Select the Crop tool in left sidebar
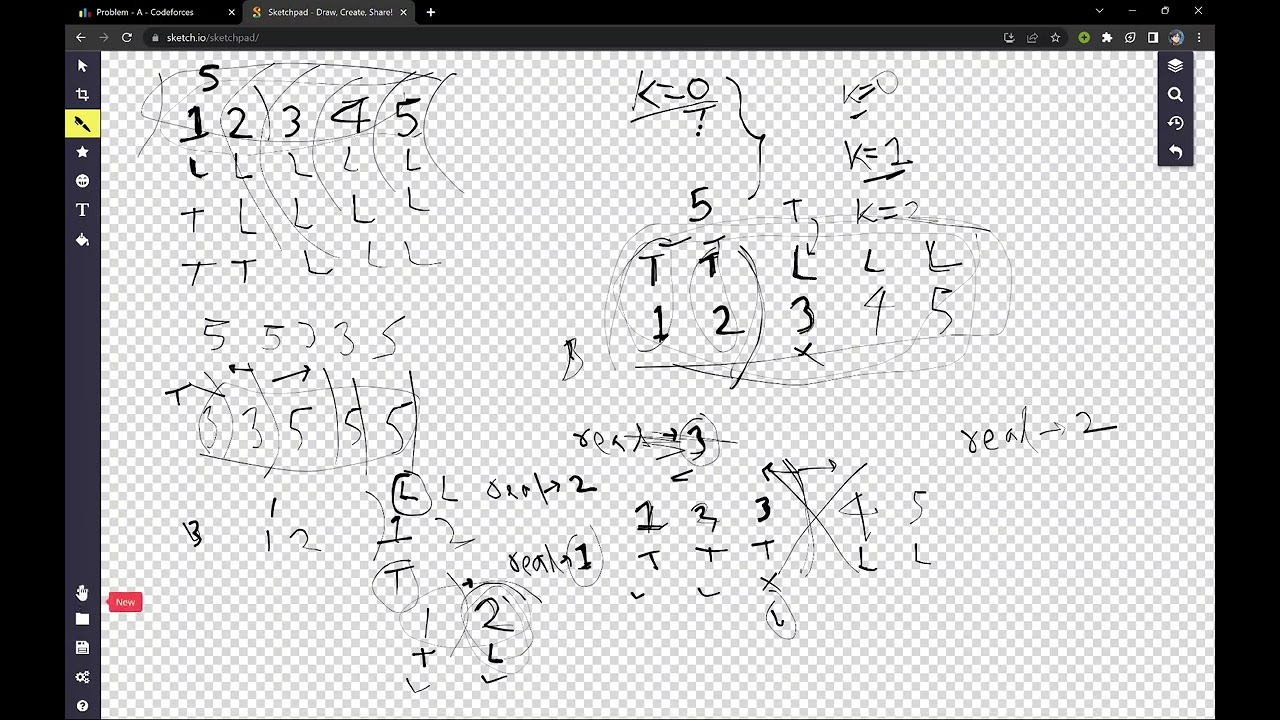Viewport: 1280px width, 720px height. point(82,95)
